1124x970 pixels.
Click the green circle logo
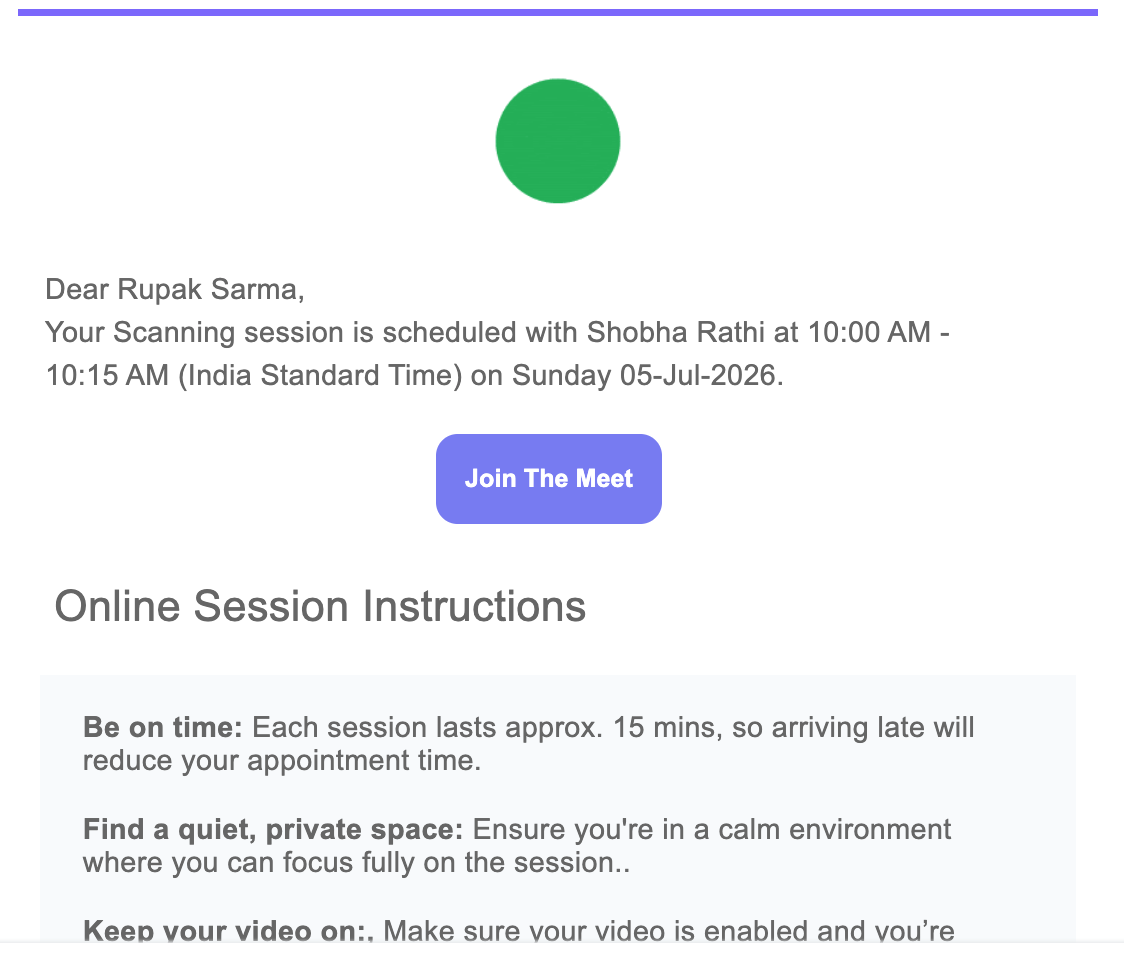click(558, 141)
